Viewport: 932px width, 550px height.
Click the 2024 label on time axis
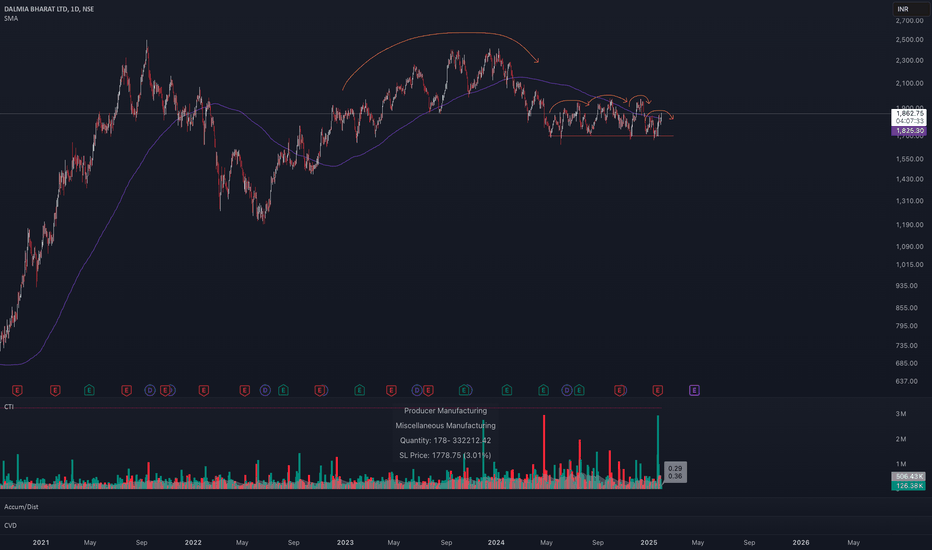[496, 542]
